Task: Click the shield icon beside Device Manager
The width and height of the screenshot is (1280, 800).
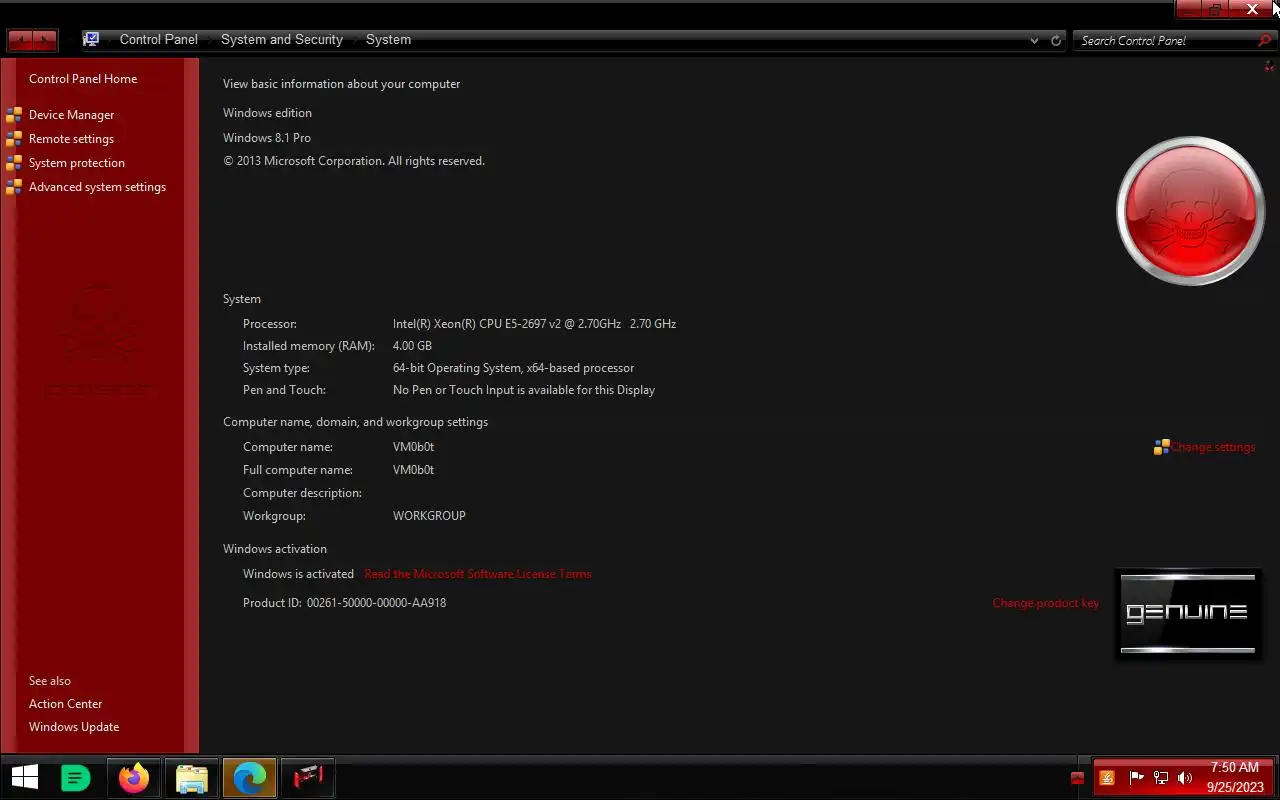Action: point(13,115)
